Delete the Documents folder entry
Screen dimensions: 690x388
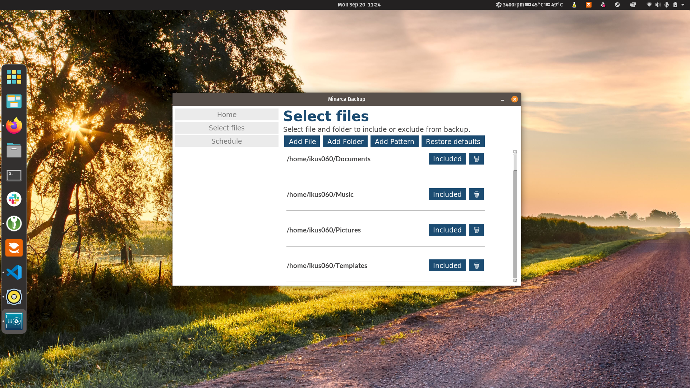(x=476, y=159)
